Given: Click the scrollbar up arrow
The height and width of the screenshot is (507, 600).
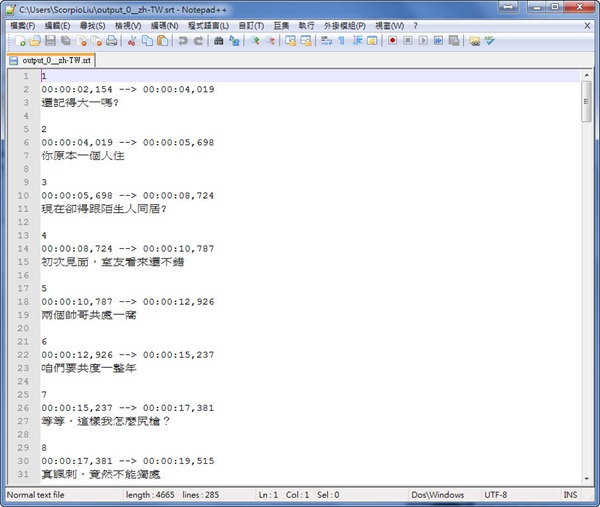Looking at the screenshot, I should coord(586,75).
